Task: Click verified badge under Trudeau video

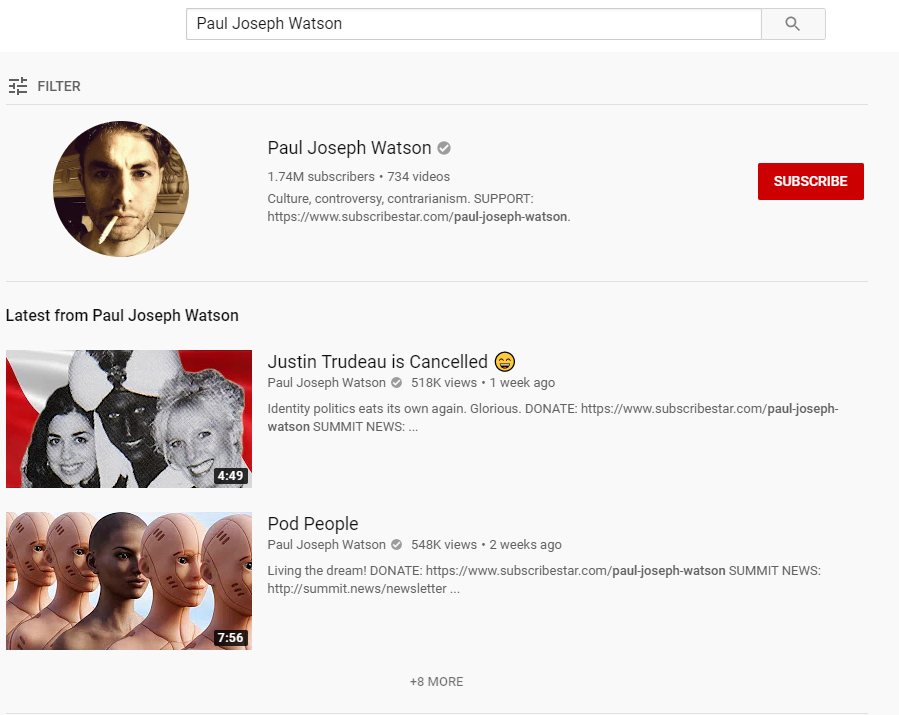Action: coord(396,382)
